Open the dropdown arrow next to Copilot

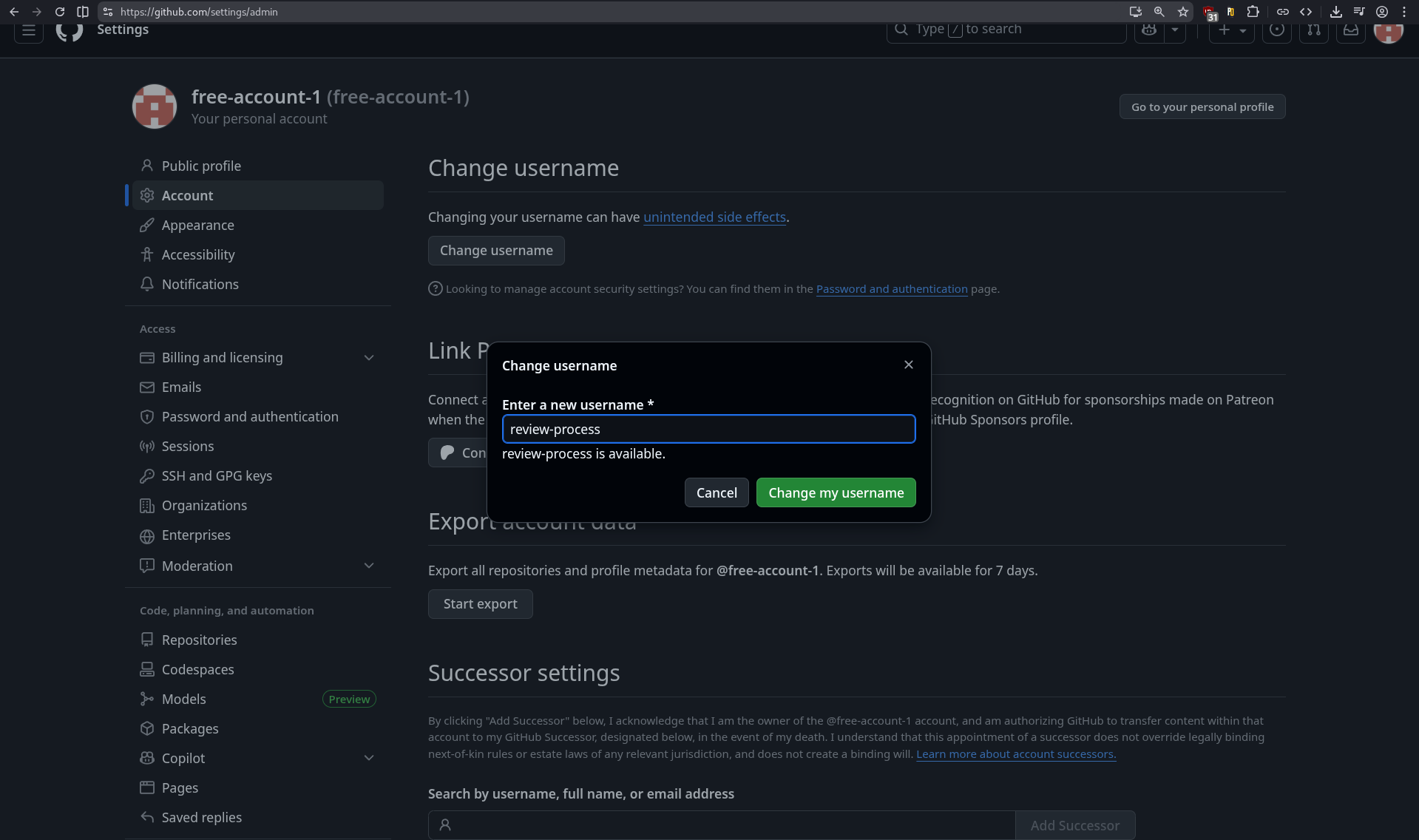point(369,758)
